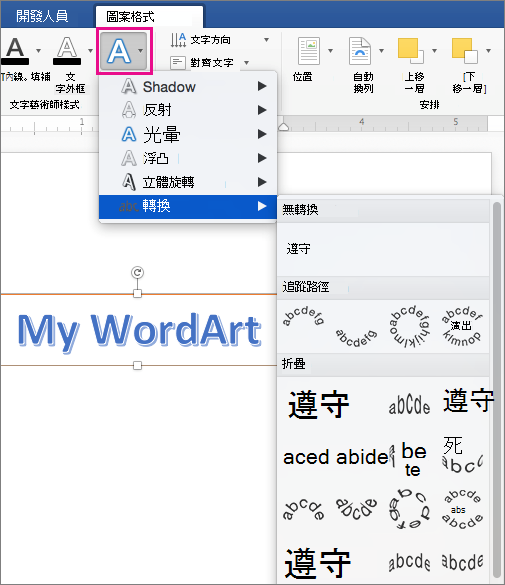Open the Text Fill dropdown arrow
This screenshot has width=505, height=585.
[x=38, y=51]
